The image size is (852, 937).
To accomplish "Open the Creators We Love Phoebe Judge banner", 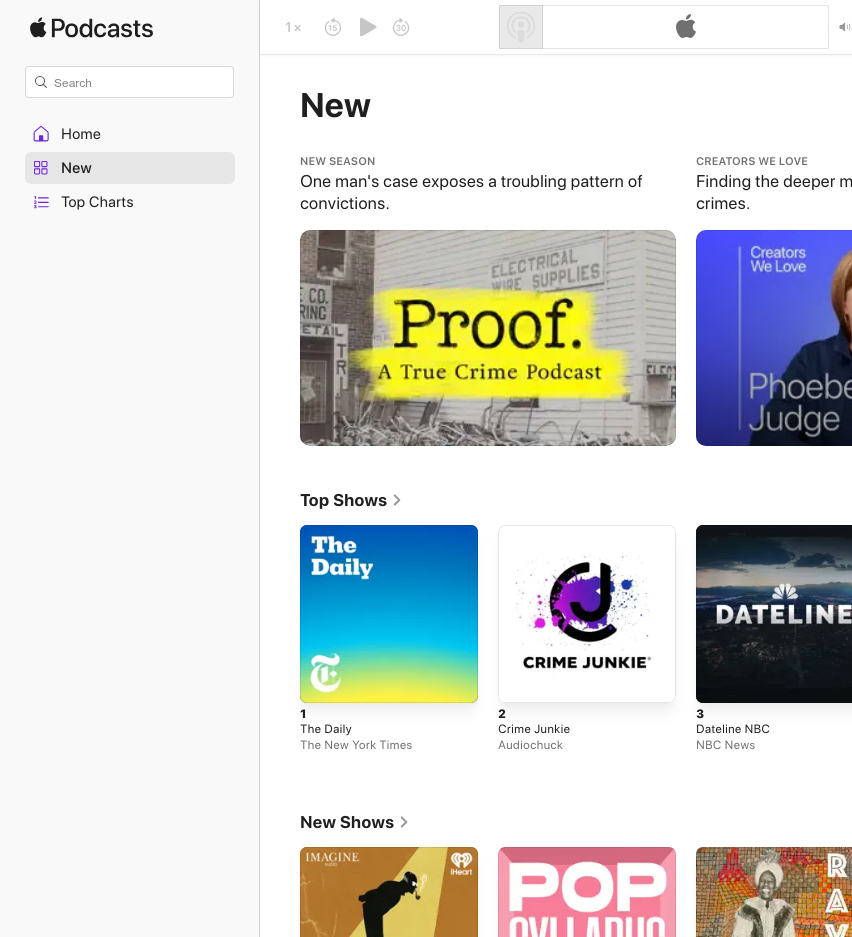I will 774,338.
